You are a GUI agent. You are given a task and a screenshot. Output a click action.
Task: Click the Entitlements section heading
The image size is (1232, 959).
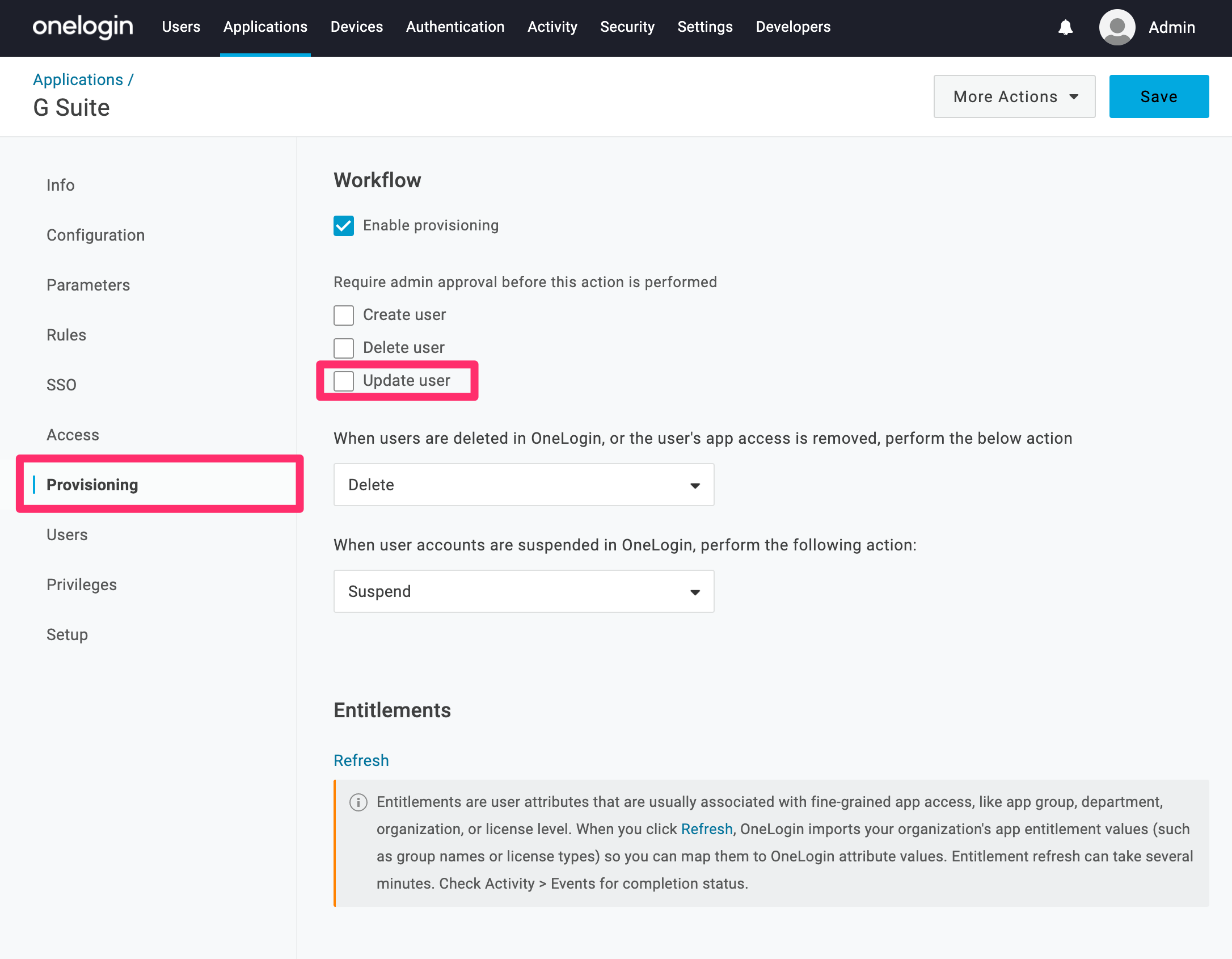coord(392,710)
